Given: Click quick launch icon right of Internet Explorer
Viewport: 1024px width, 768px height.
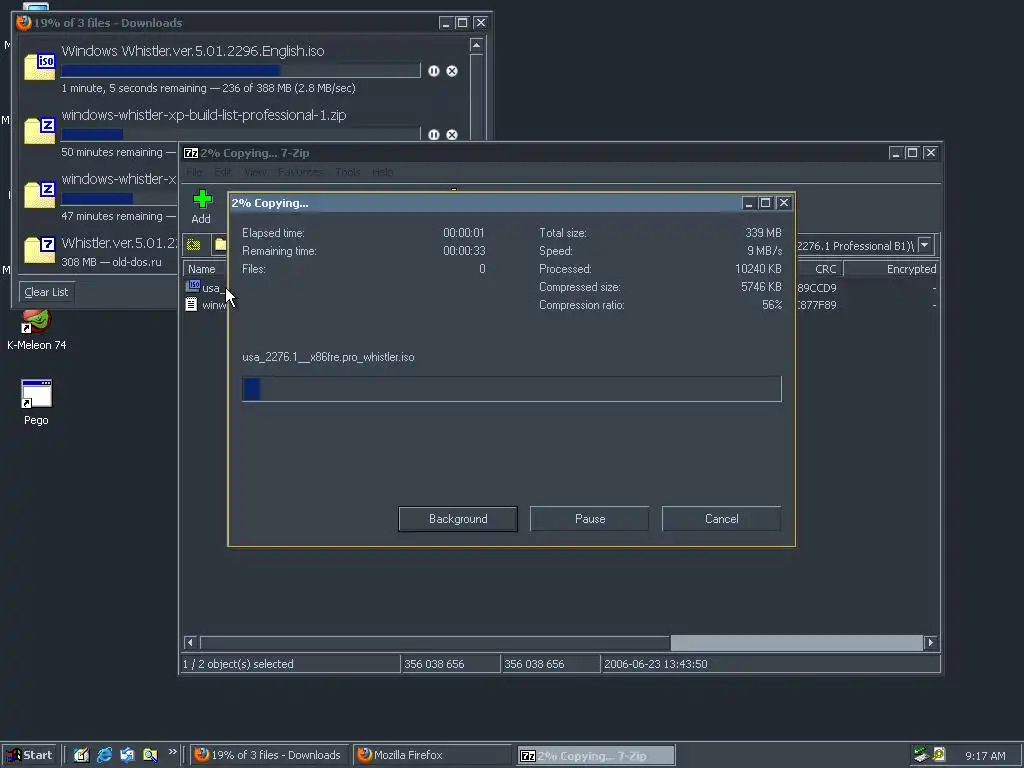Looking at the screenshot, I should (127, 755).
